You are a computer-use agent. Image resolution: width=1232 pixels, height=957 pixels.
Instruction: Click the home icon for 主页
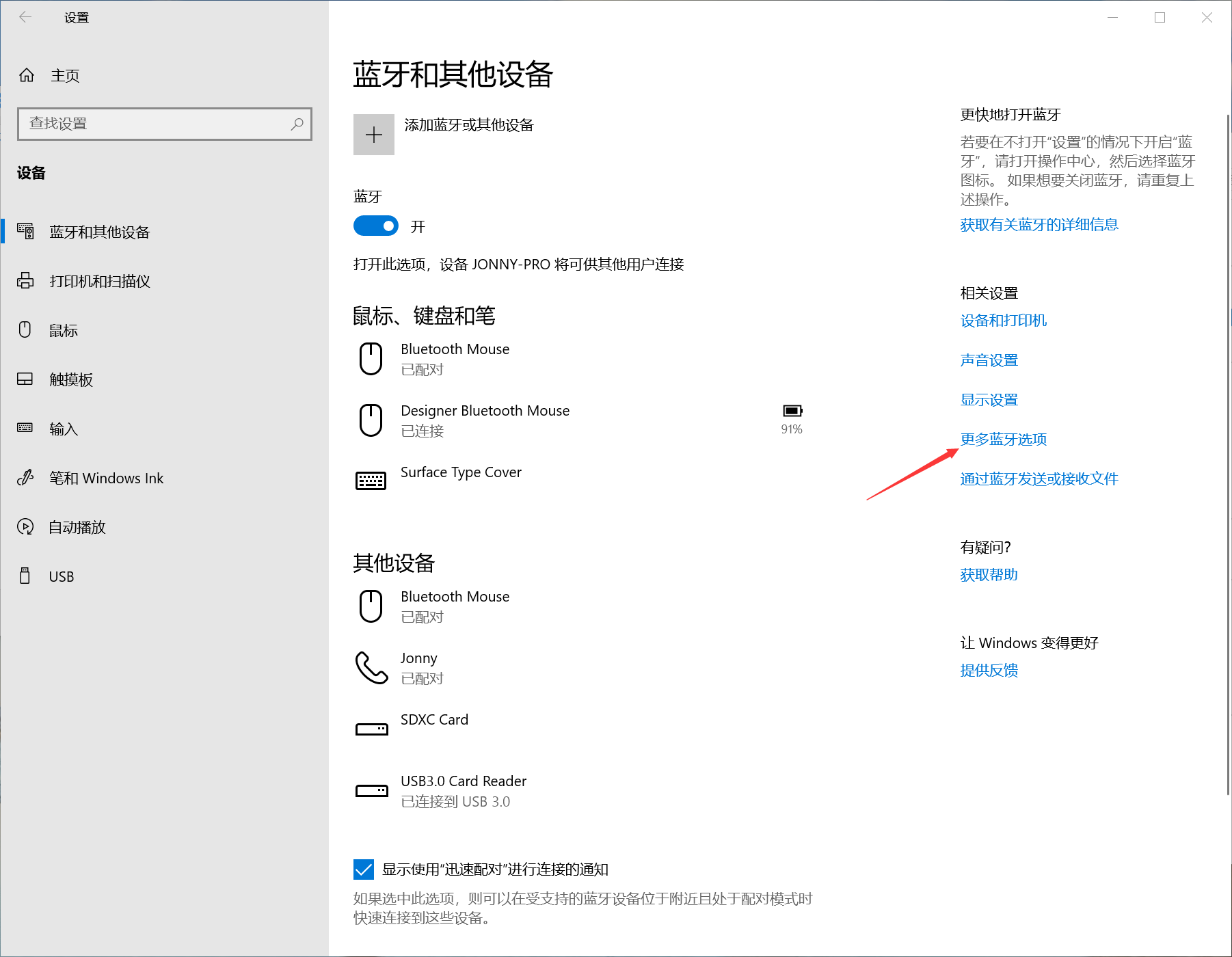[27, 75]
